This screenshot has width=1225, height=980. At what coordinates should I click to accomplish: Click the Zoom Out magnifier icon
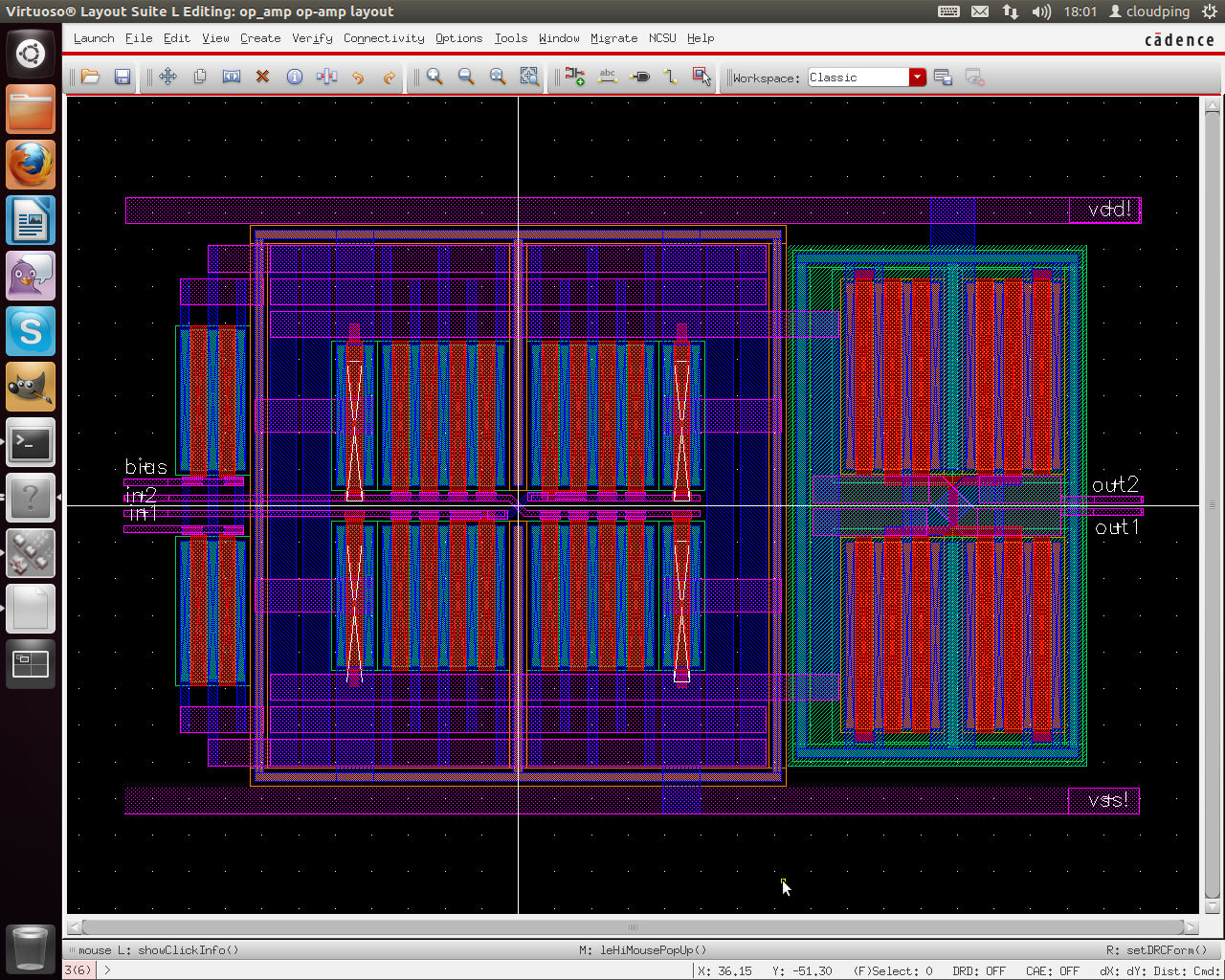(x=466, y=77)
